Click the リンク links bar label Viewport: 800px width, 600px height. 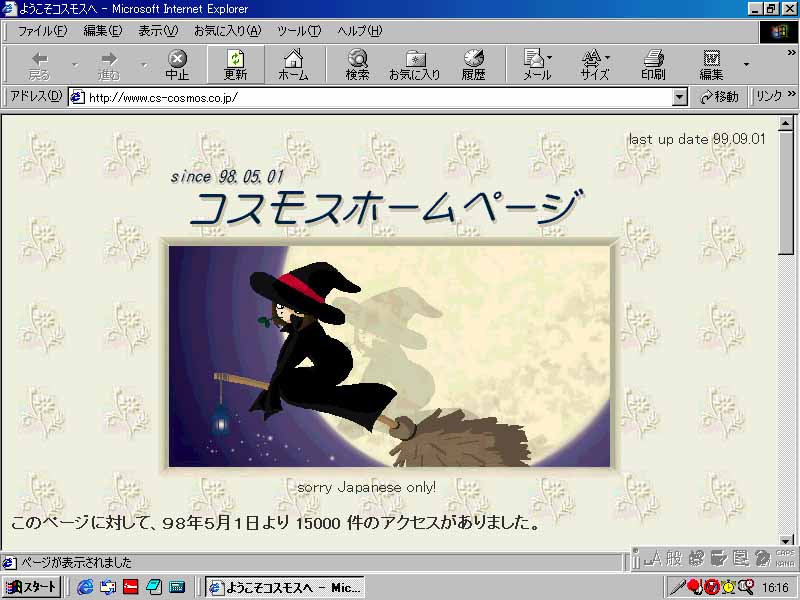769,96
